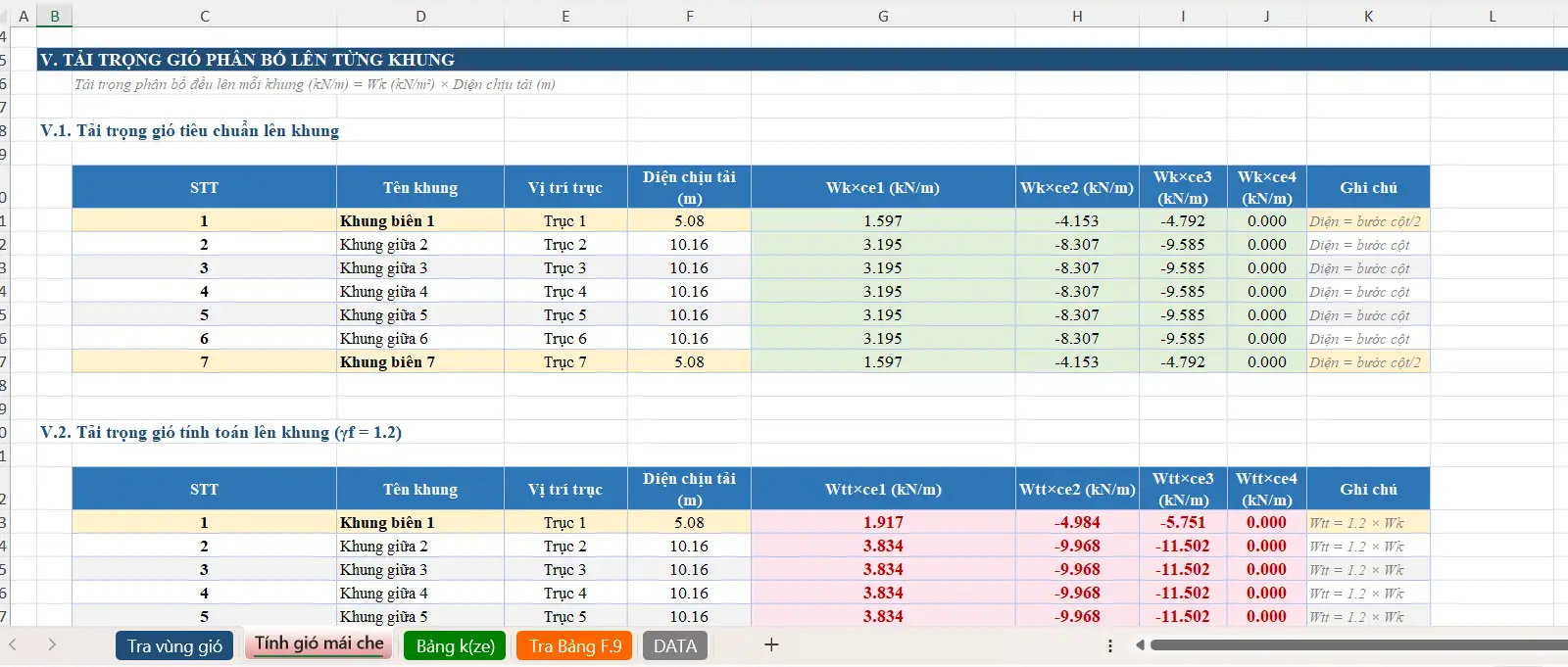Select column B header
The image size is (1568, 667).
pos(55,16)
